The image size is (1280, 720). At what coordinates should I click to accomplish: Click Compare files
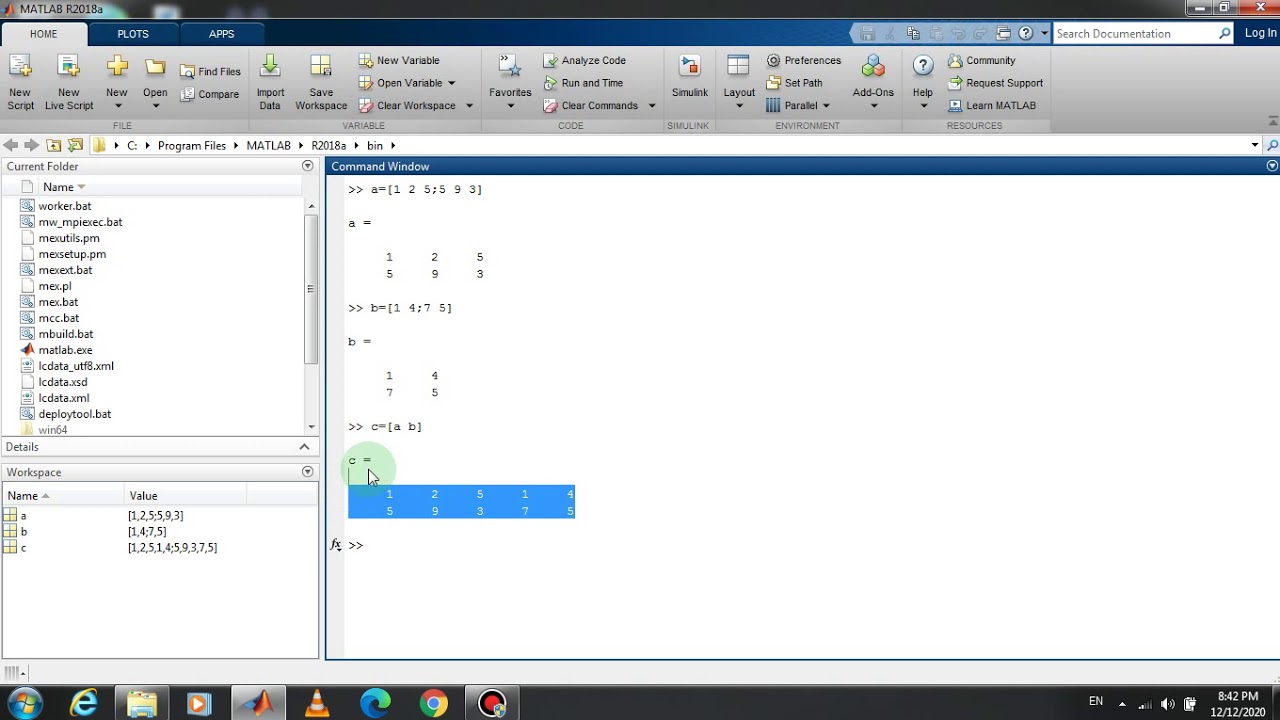[211, 94]
